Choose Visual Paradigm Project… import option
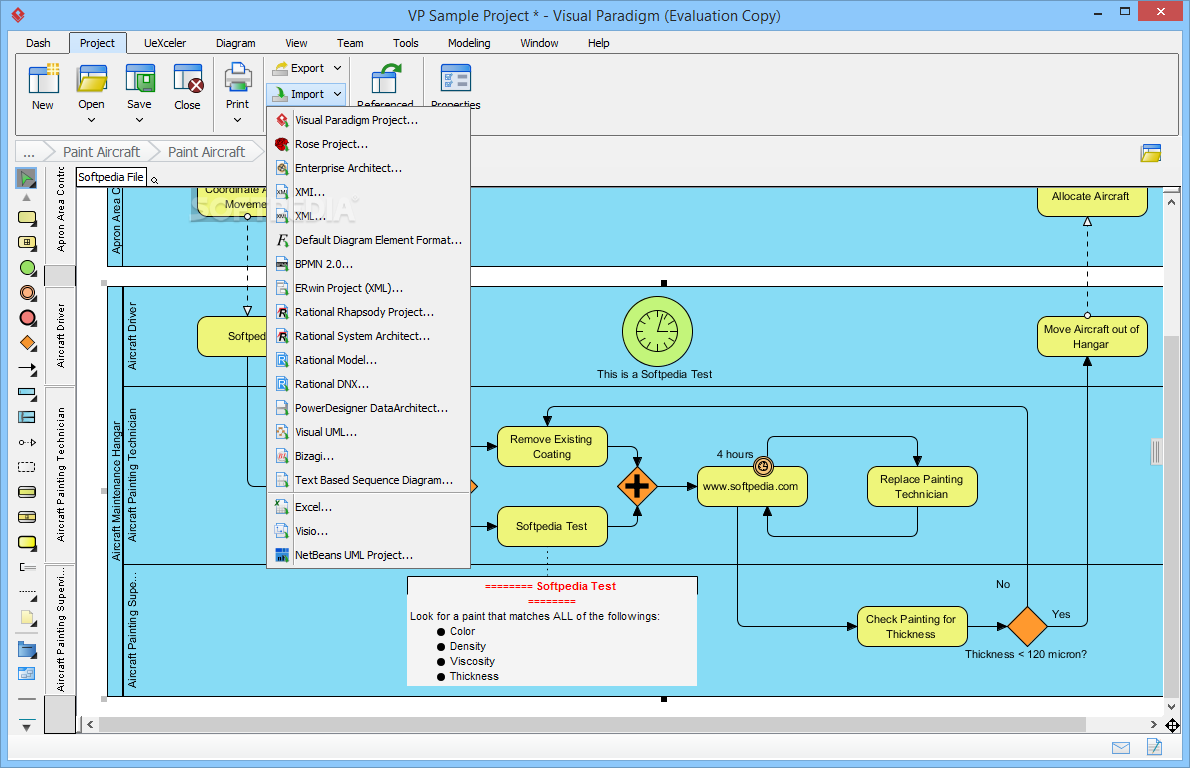The image size is (1190, 768). coord(369,120)
